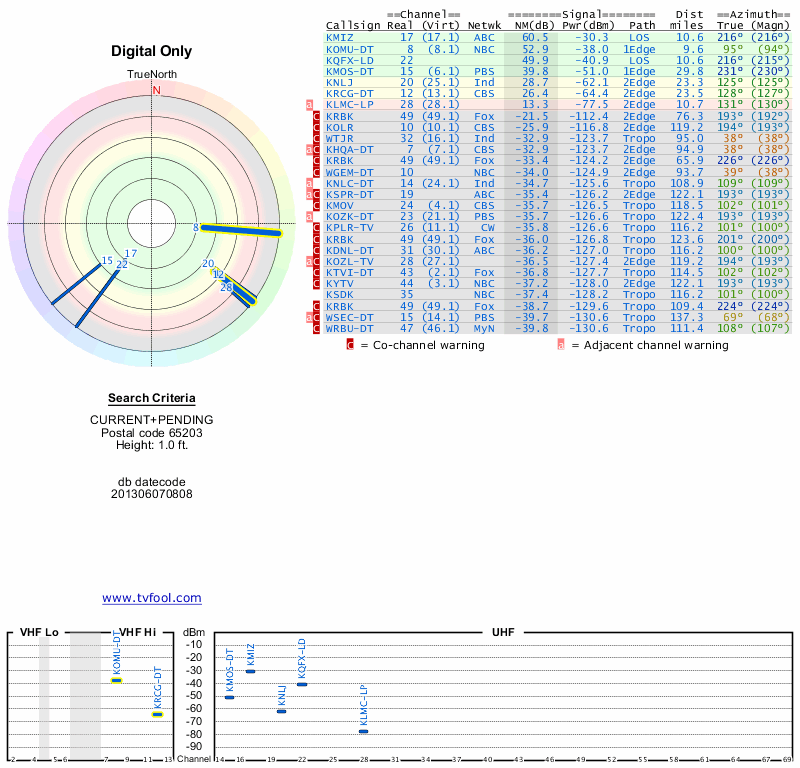
Task: Click the 'a' warning badge beside KOZK-DT
Action: (309, 216)
